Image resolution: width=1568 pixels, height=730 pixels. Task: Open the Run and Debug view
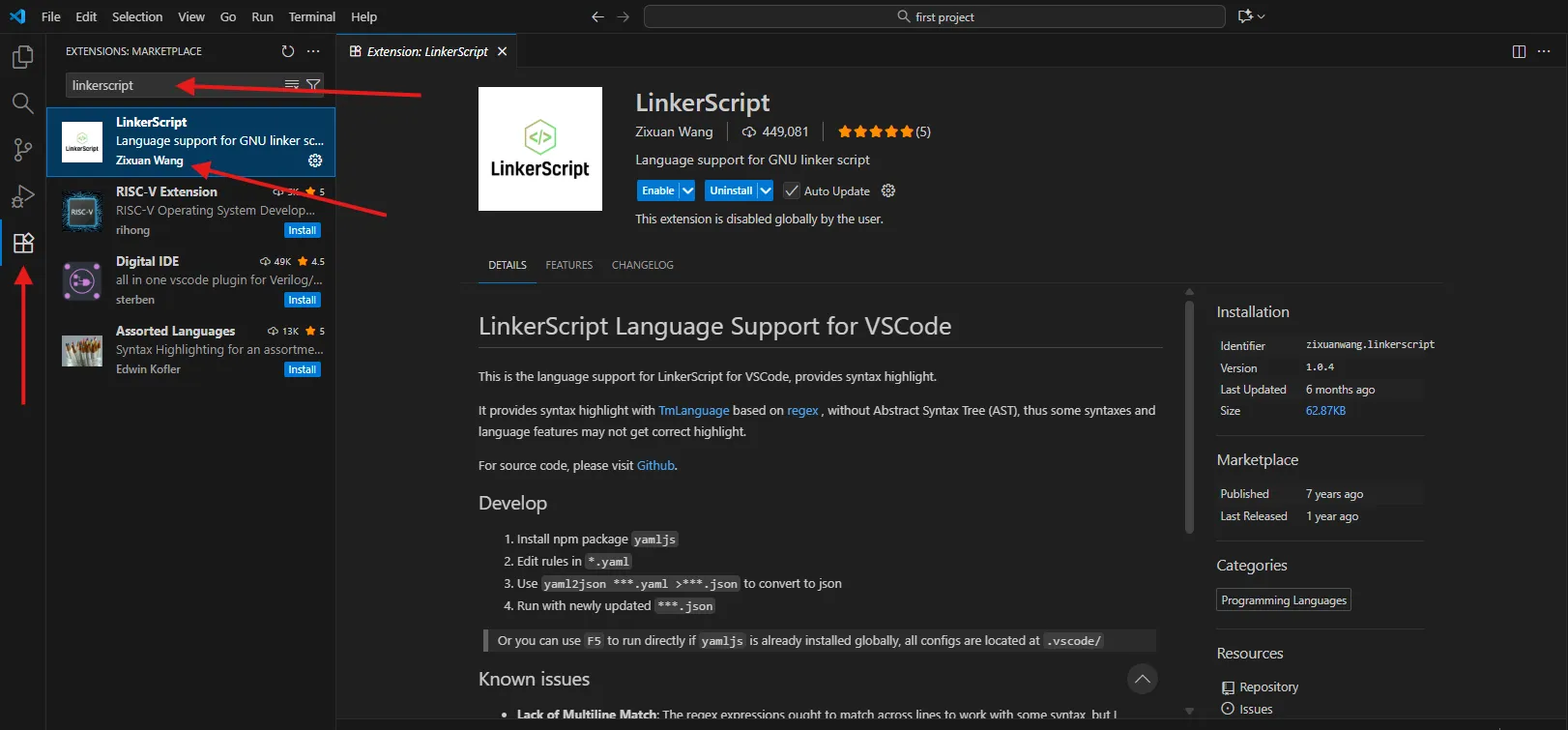tap(22, 197)
